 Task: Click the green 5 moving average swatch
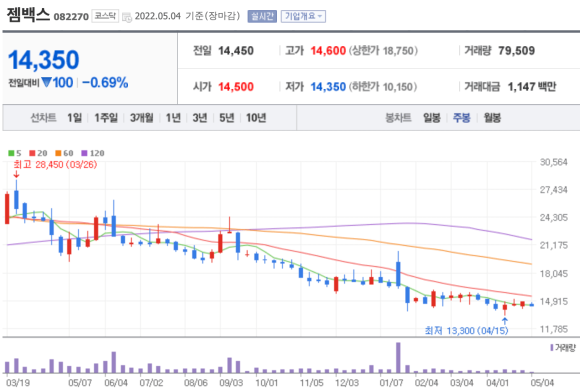point(11,153)
